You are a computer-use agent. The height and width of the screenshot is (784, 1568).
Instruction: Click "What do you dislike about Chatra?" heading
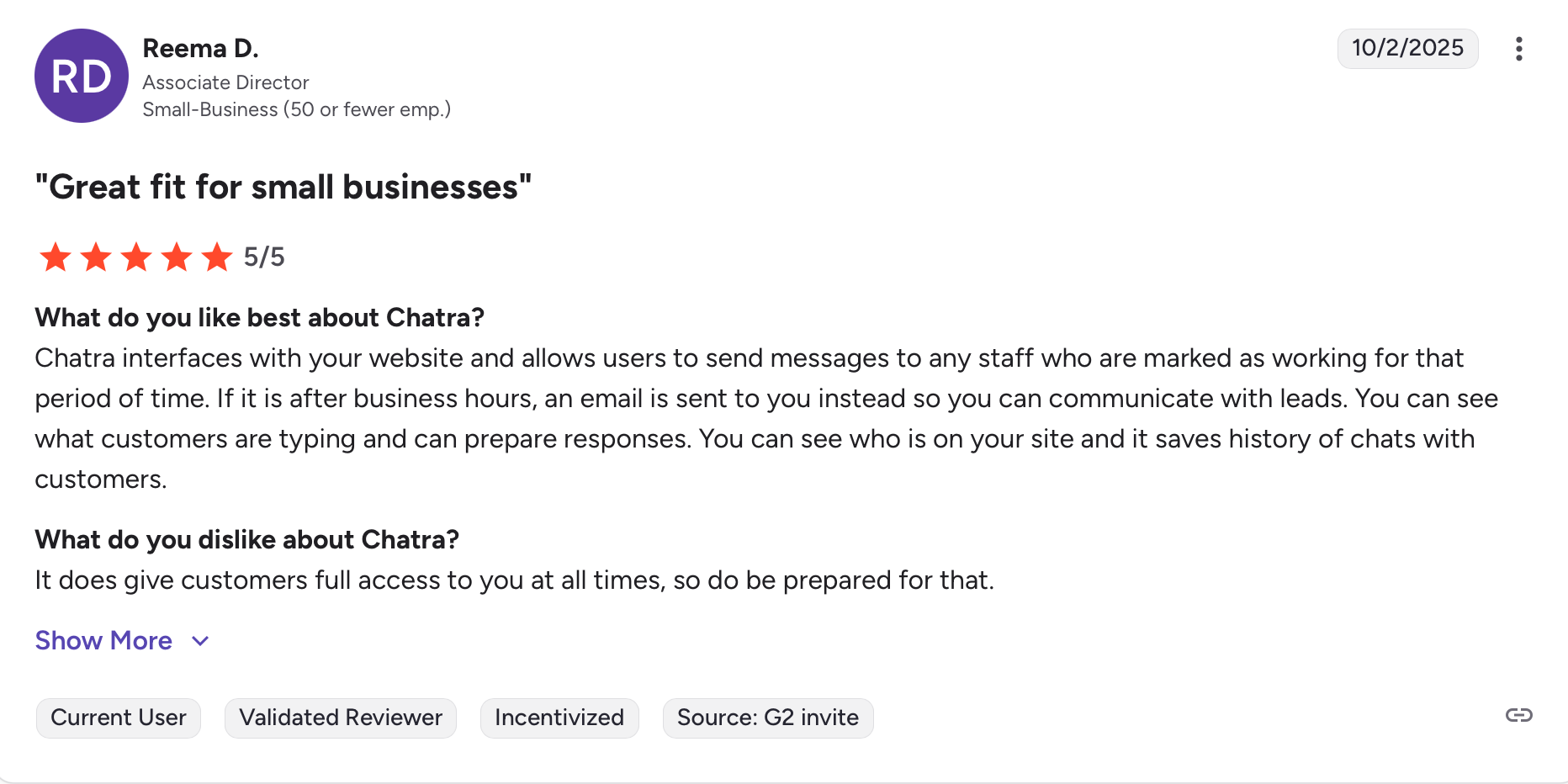click(x=247, y=540)
